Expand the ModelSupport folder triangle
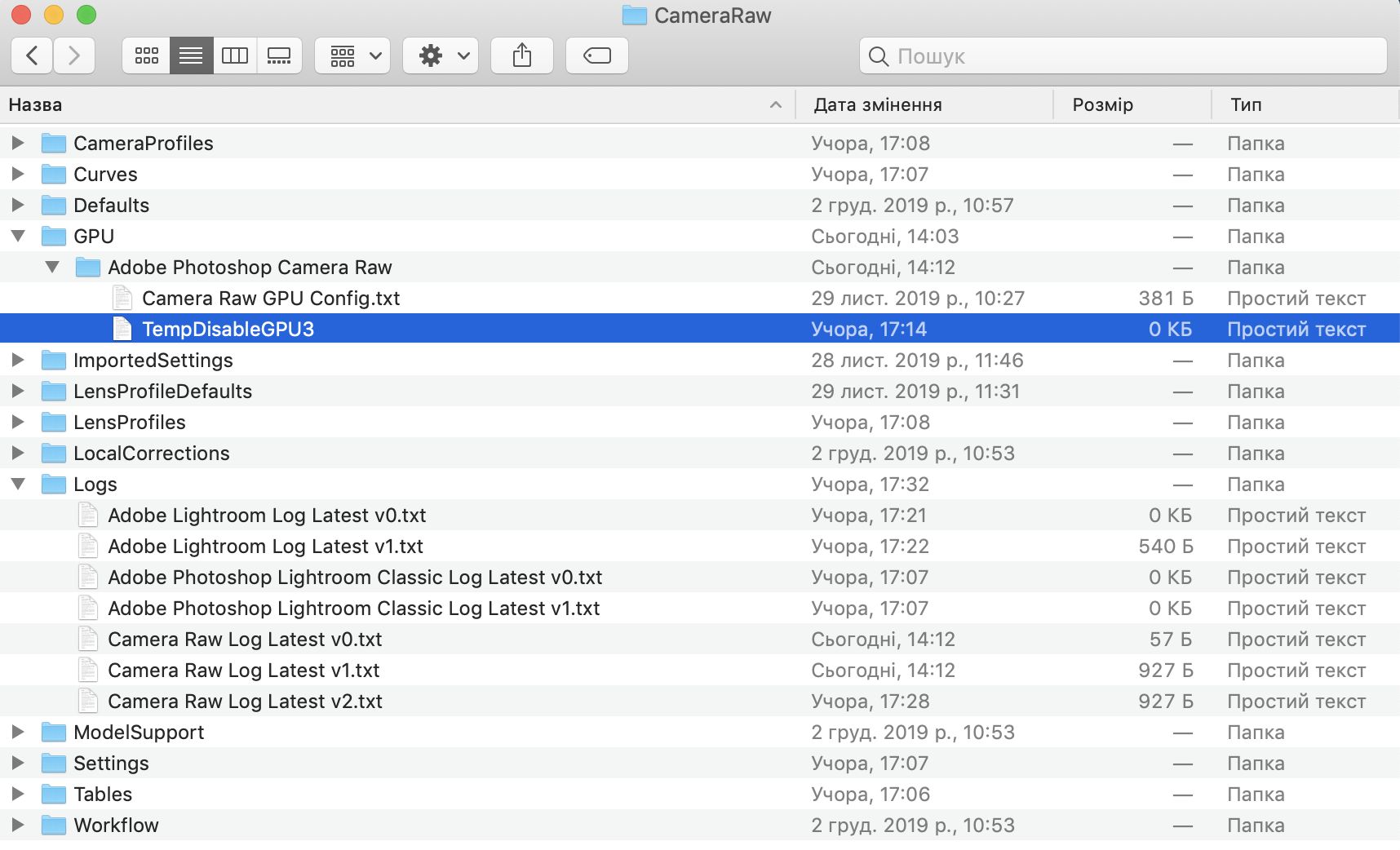Screen dimensions: 1400x850 pyautogui.click(x=18, y=732)
